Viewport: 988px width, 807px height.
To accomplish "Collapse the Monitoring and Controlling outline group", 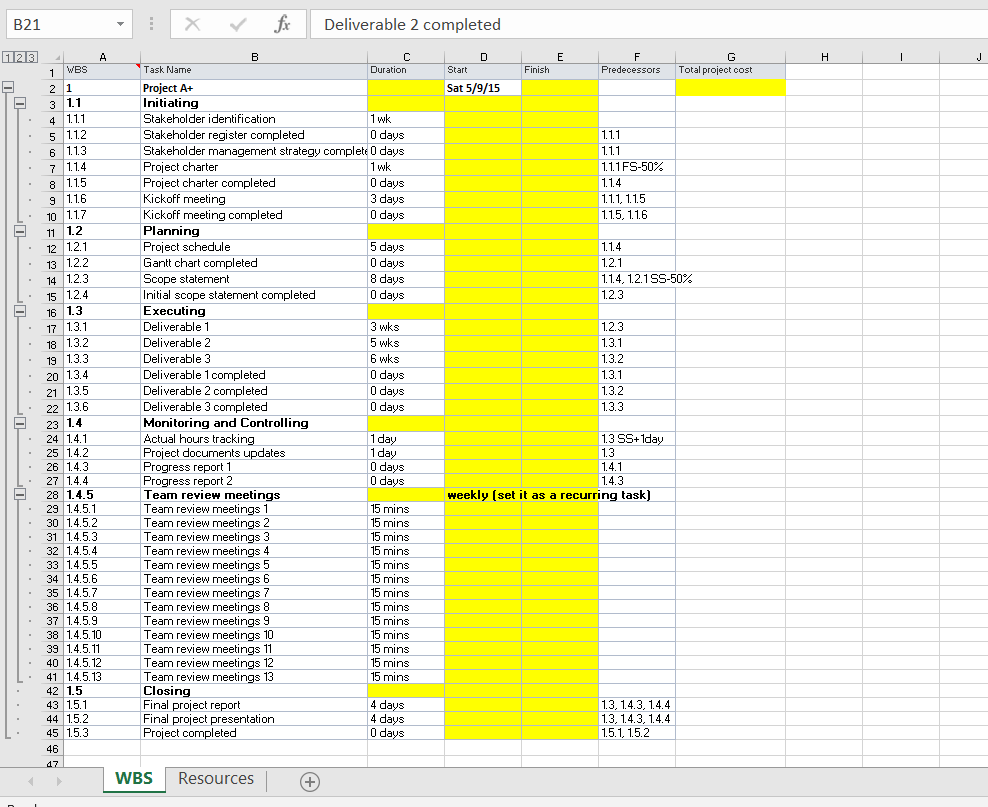I will [x=22, y=423].
